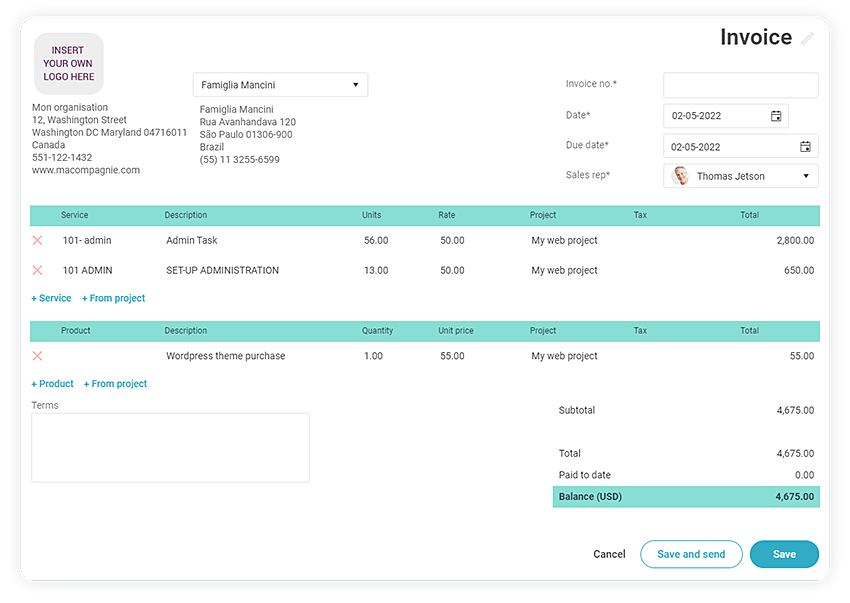The height and width of the screenshot is (603, 850).
Task: Edit the Units value 56.00
Action: [x=376, y=241]
